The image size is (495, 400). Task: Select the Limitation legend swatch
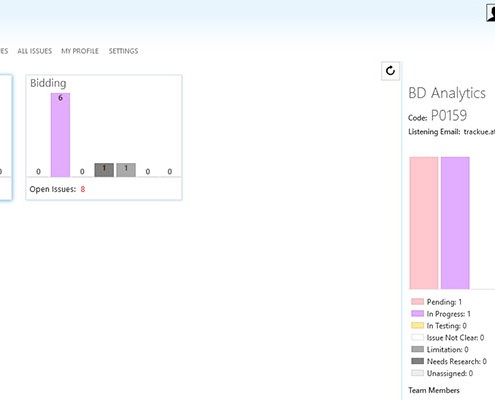[417, 349]
